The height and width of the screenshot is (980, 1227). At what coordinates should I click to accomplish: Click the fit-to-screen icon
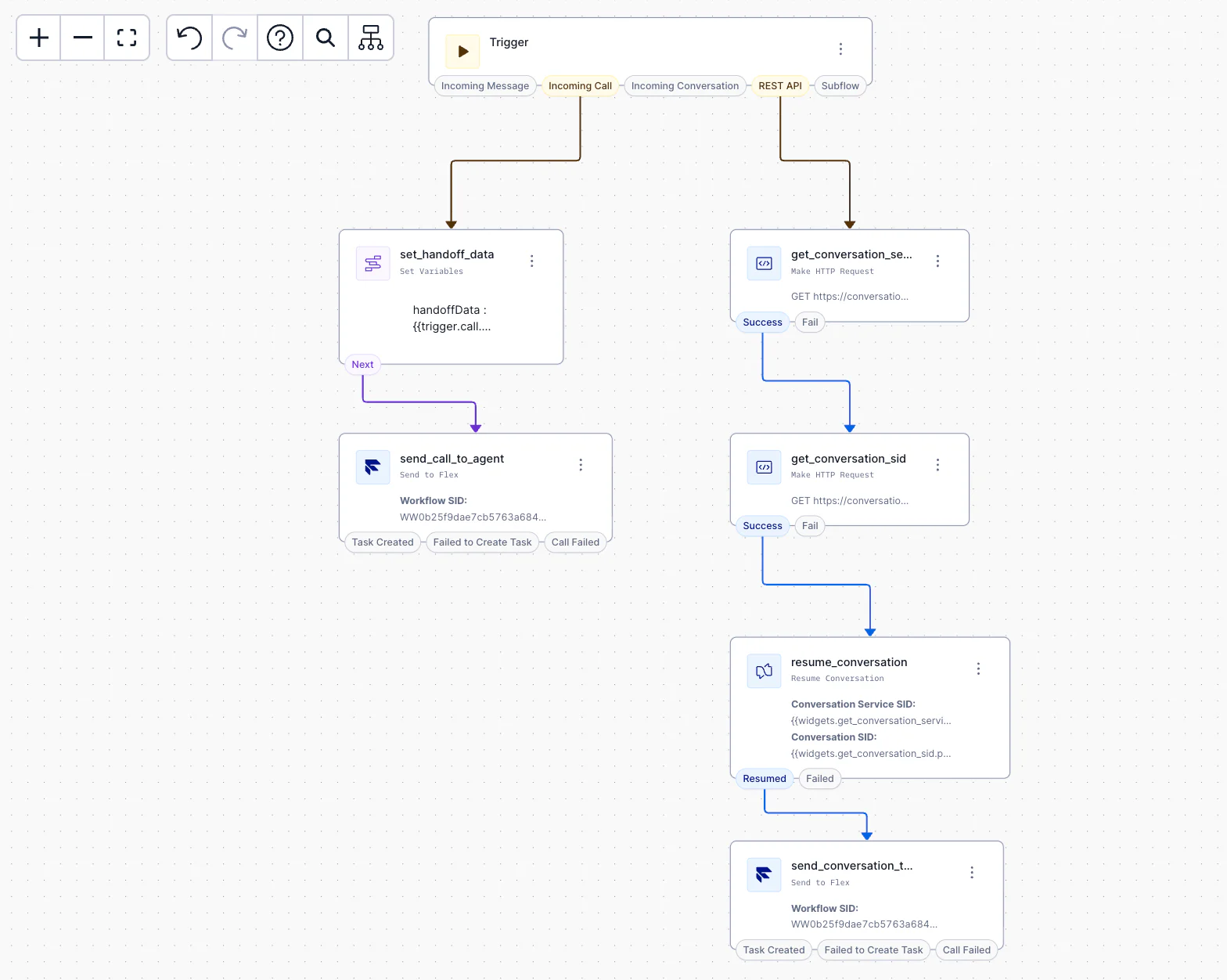tap(127, 38)
